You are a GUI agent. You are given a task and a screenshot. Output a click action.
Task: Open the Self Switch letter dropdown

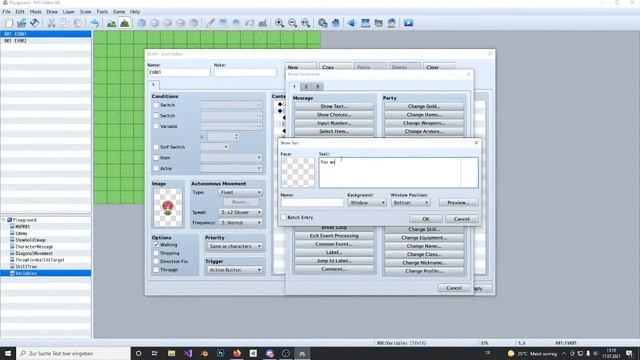215,147
